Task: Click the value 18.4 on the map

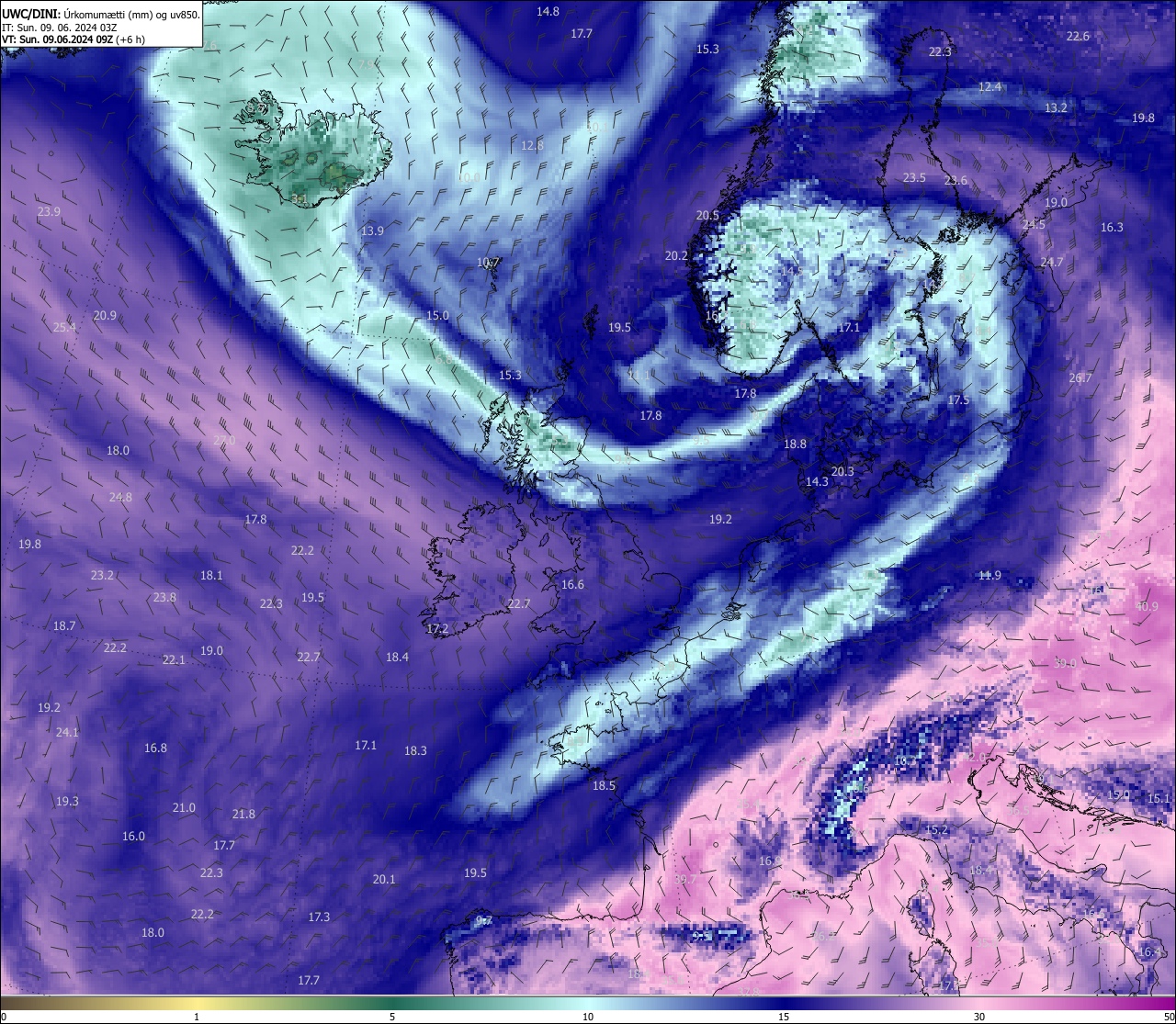Action: coord(397,658)
